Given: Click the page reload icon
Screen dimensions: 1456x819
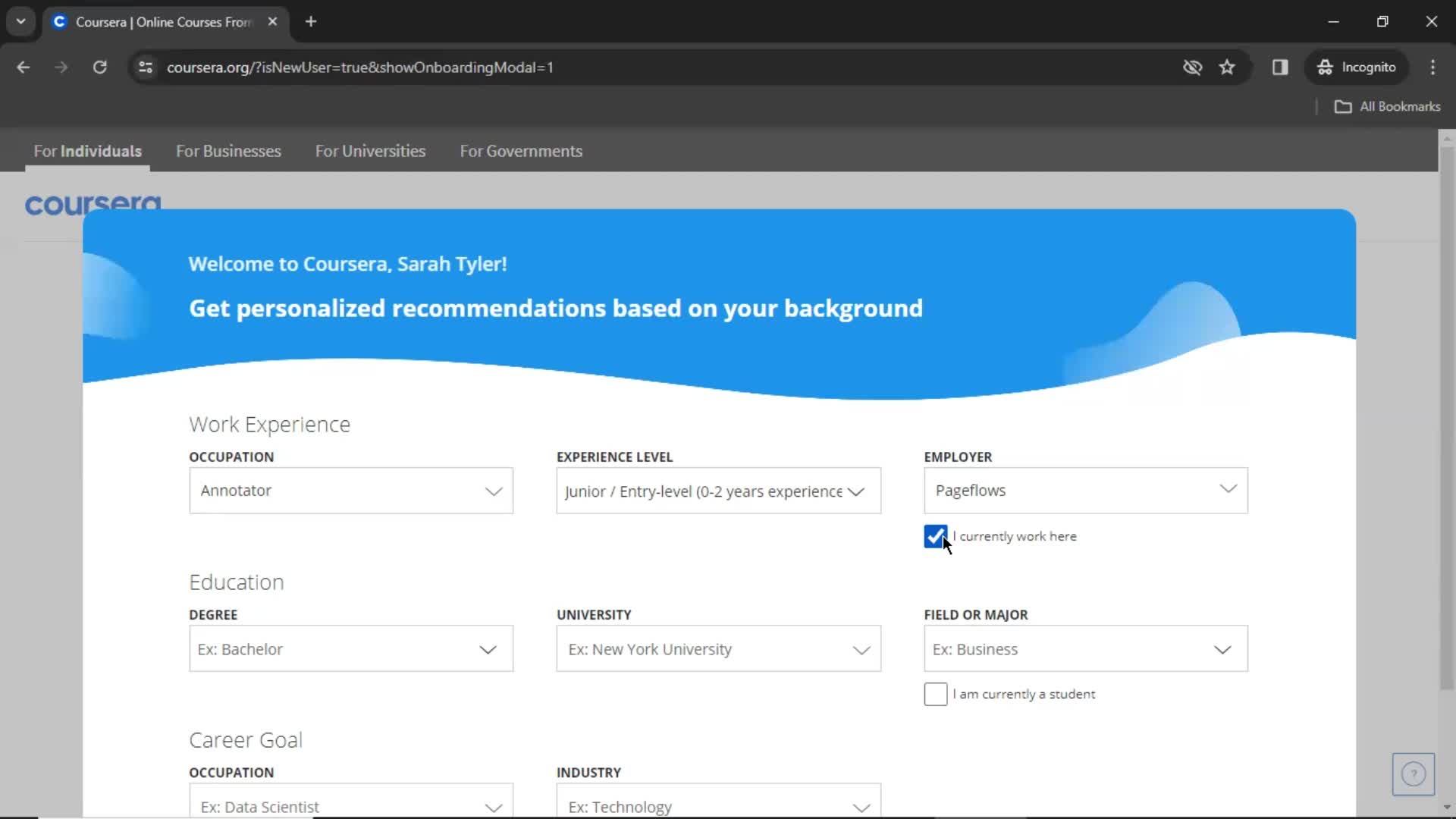Looking at the screenshot, I should click(99, 67).
